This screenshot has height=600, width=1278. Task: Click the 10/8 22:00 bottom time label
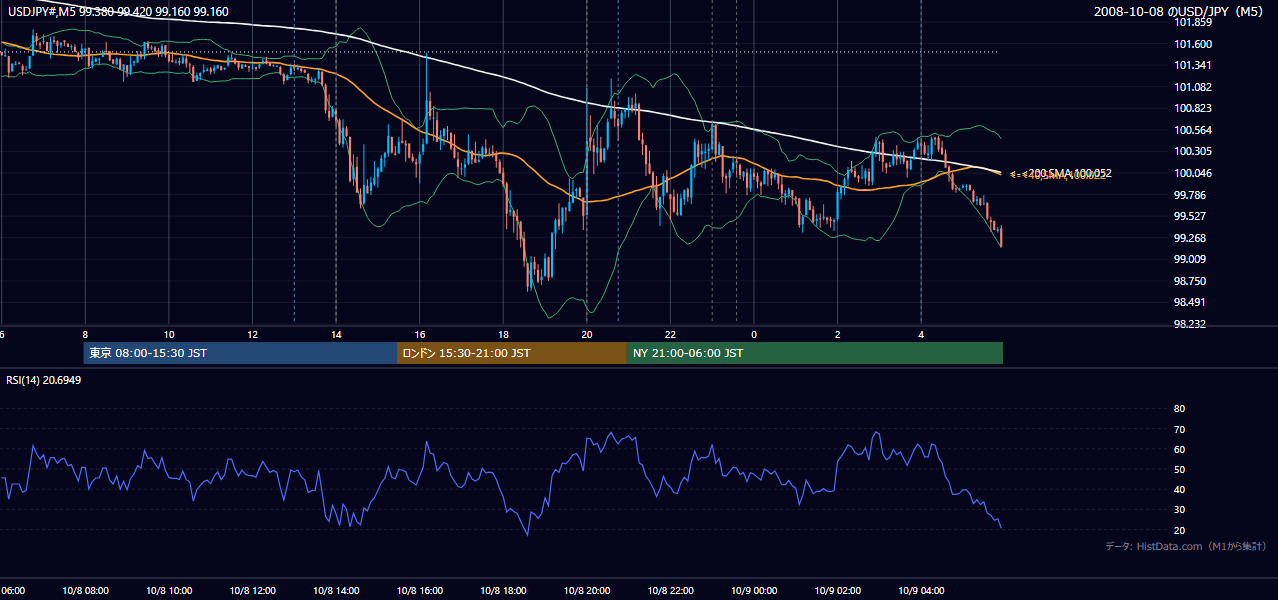point(670,591)
